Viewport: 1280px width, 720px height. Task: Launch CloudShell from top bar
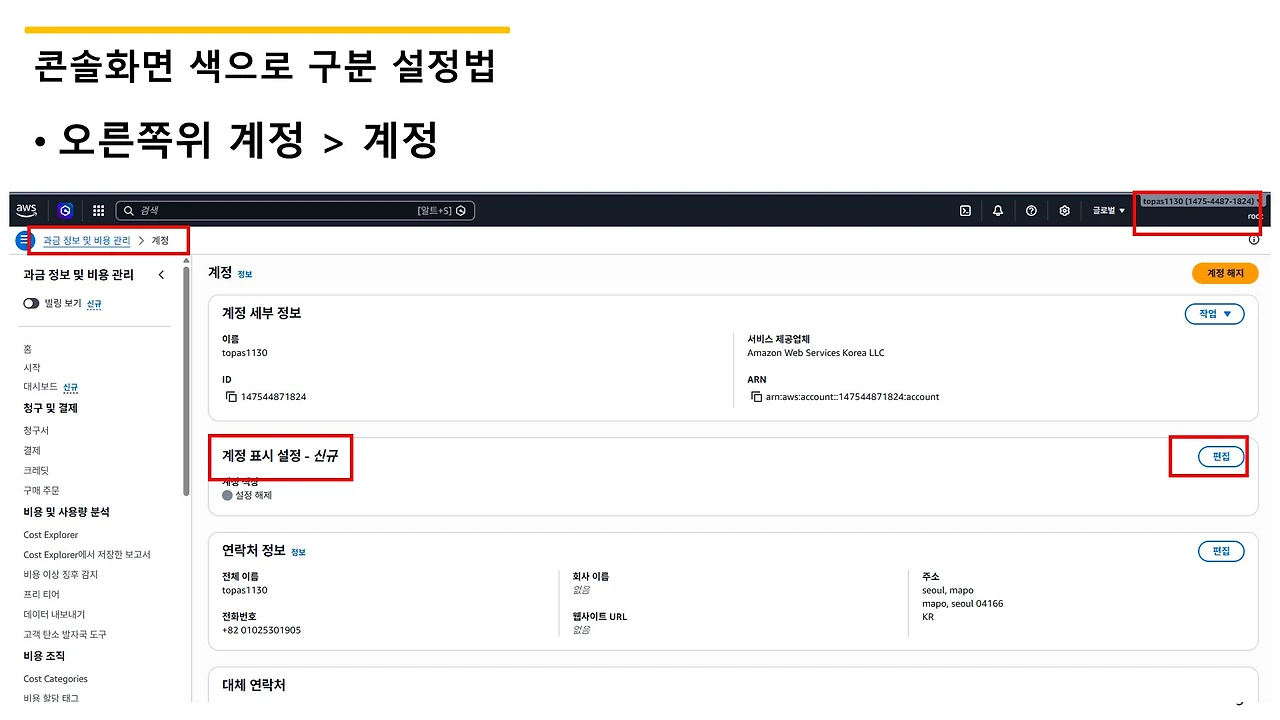(964, 210)
